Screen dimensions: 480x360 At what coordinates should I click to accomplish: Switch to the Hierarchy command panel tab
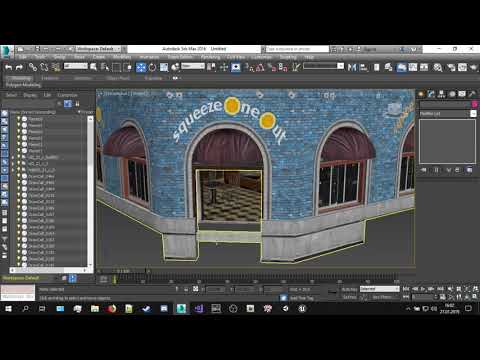(441, 94)
